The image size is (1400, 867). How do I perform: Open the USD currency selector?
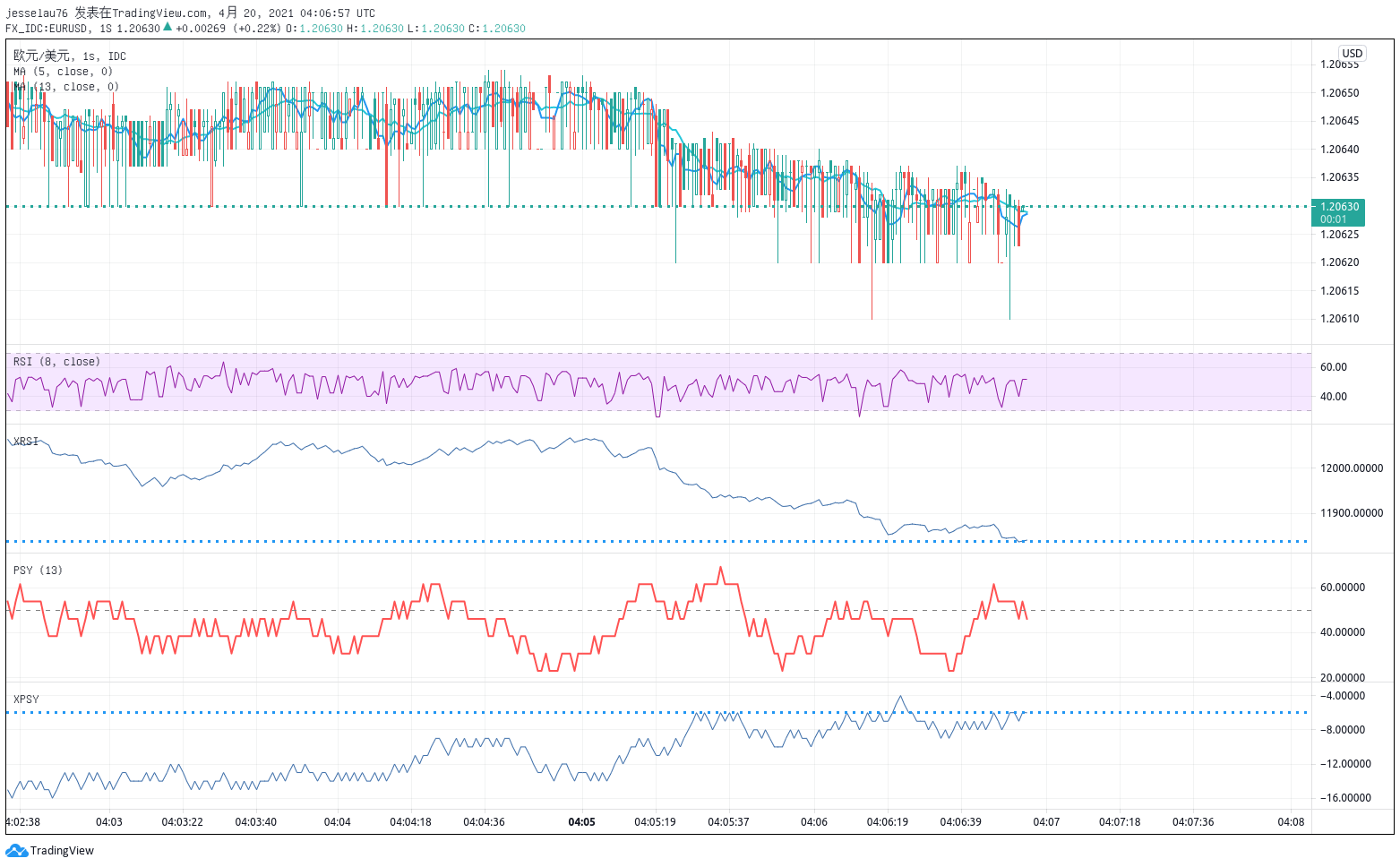[1352, 53]
